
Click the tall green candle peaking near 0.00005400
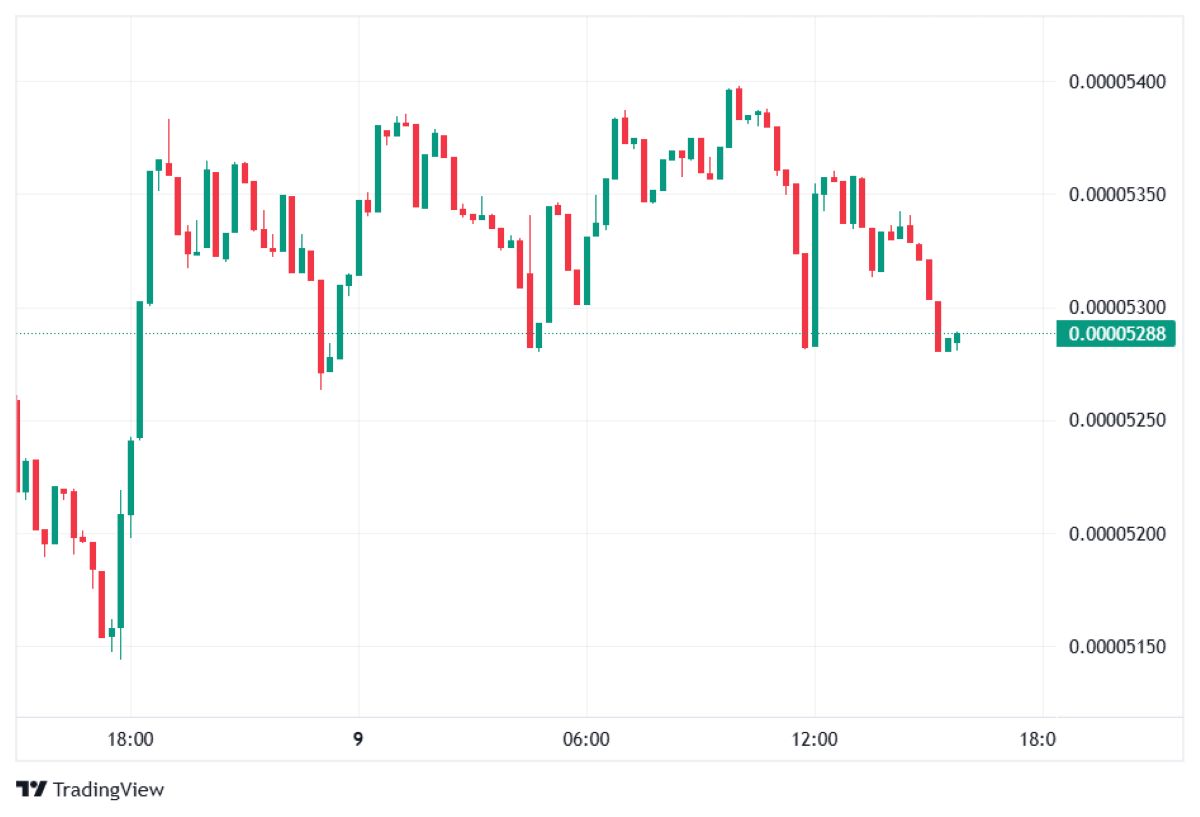(729, 118)
